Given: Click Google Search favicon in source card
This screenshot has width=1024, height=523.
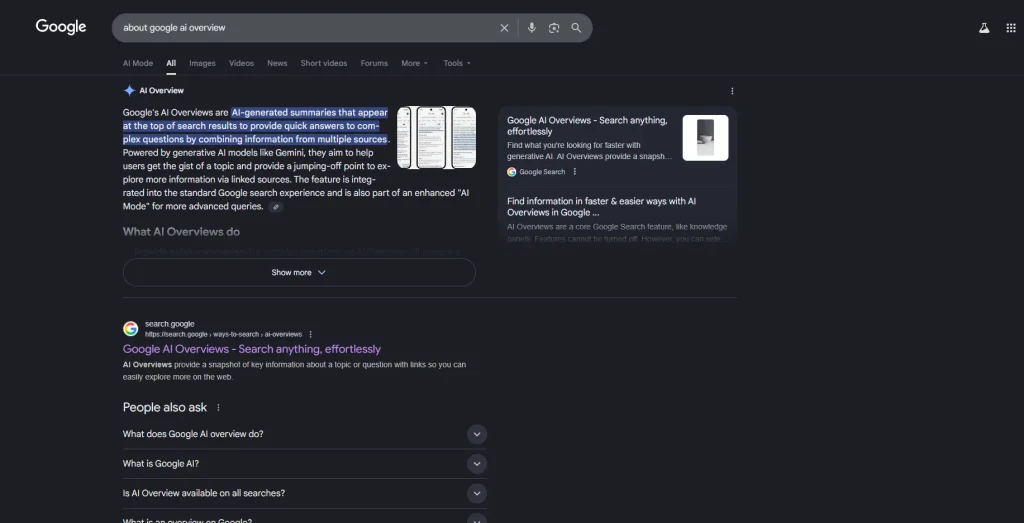Looking at the screenshot, I should (511, 172).
